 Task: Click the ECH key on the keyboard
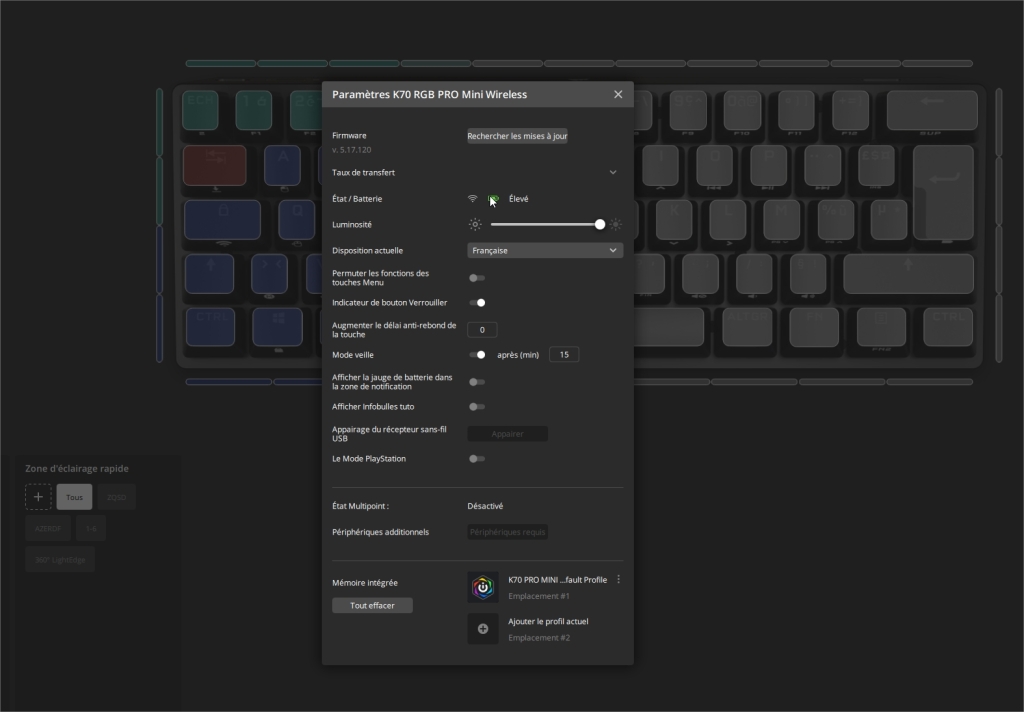200,110
